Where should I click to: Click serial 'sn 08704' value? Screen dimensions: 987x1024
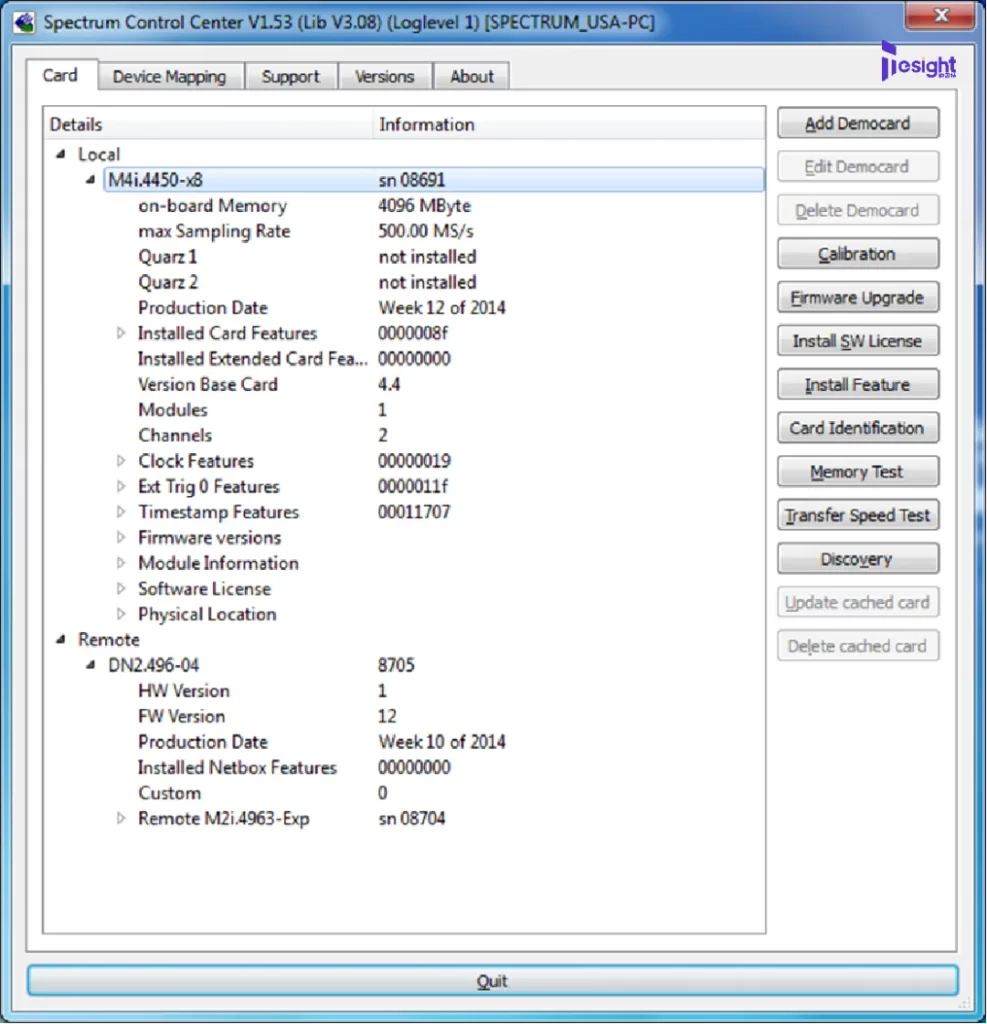point(412,818)
